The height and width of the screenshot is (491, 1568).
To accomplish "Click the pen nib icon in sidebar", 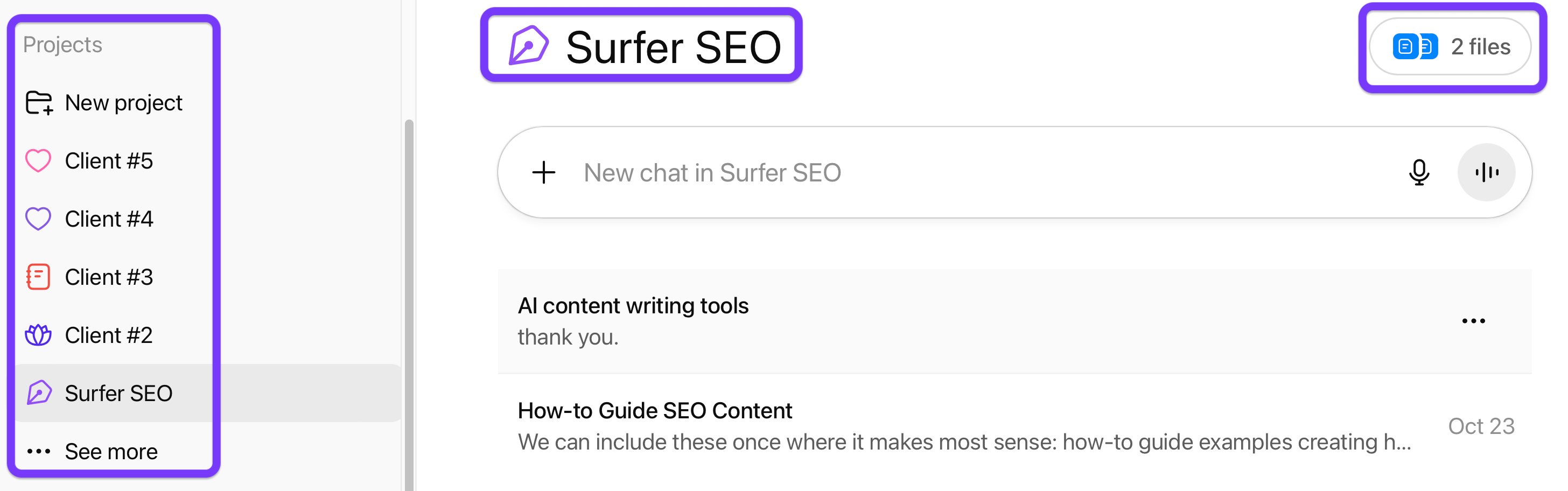I will pos(39,393).
